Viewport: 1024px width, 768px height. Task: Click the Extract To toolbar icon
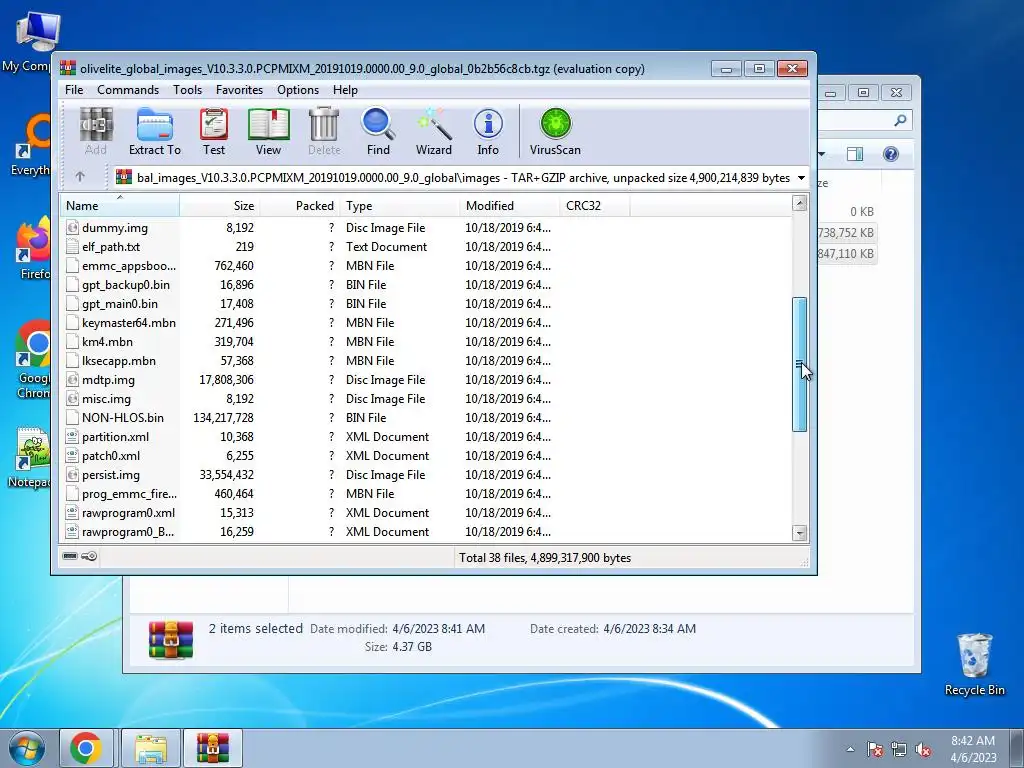pos(155,131)
